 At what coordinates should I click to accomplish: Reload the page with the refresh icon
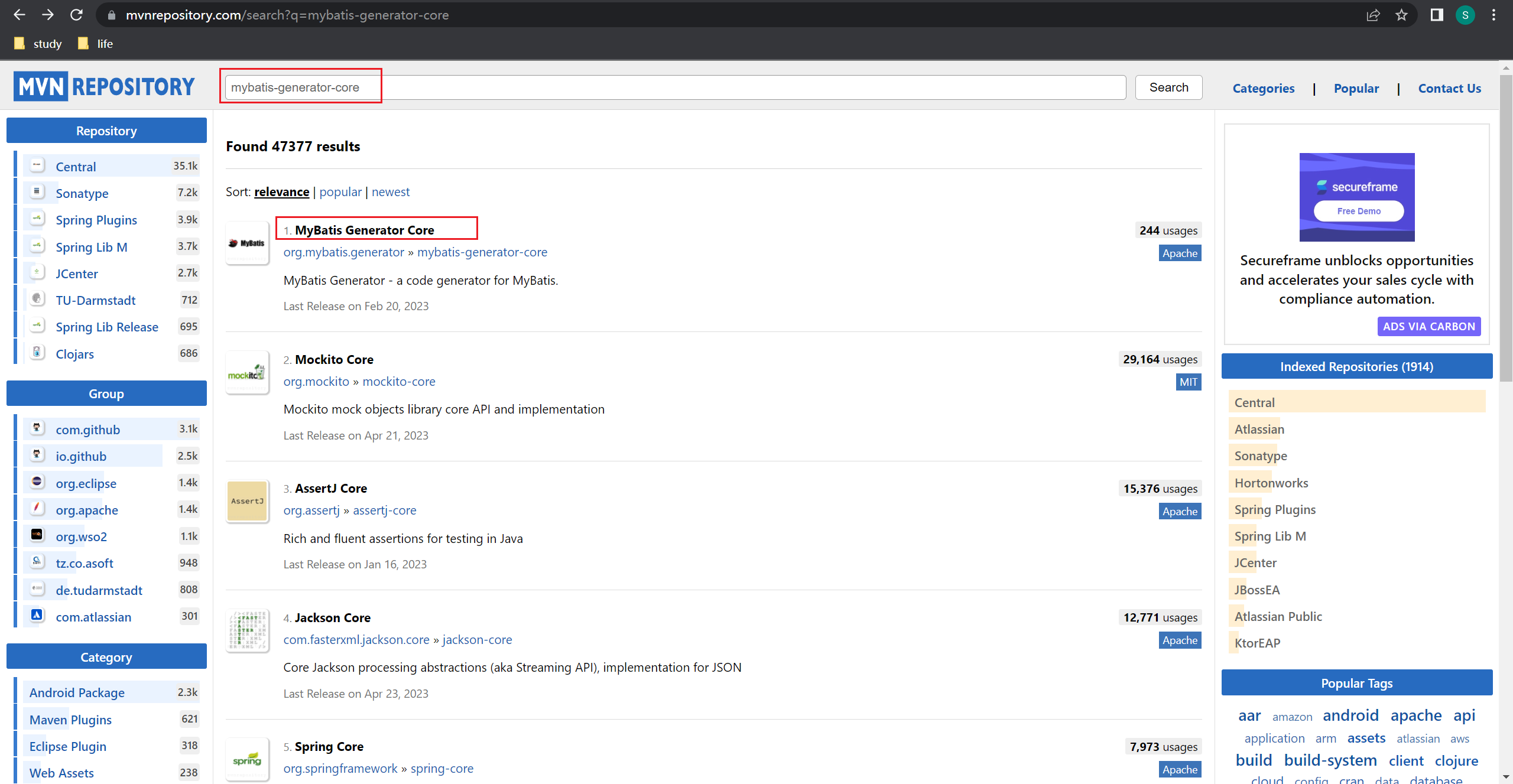coord(76,15)
